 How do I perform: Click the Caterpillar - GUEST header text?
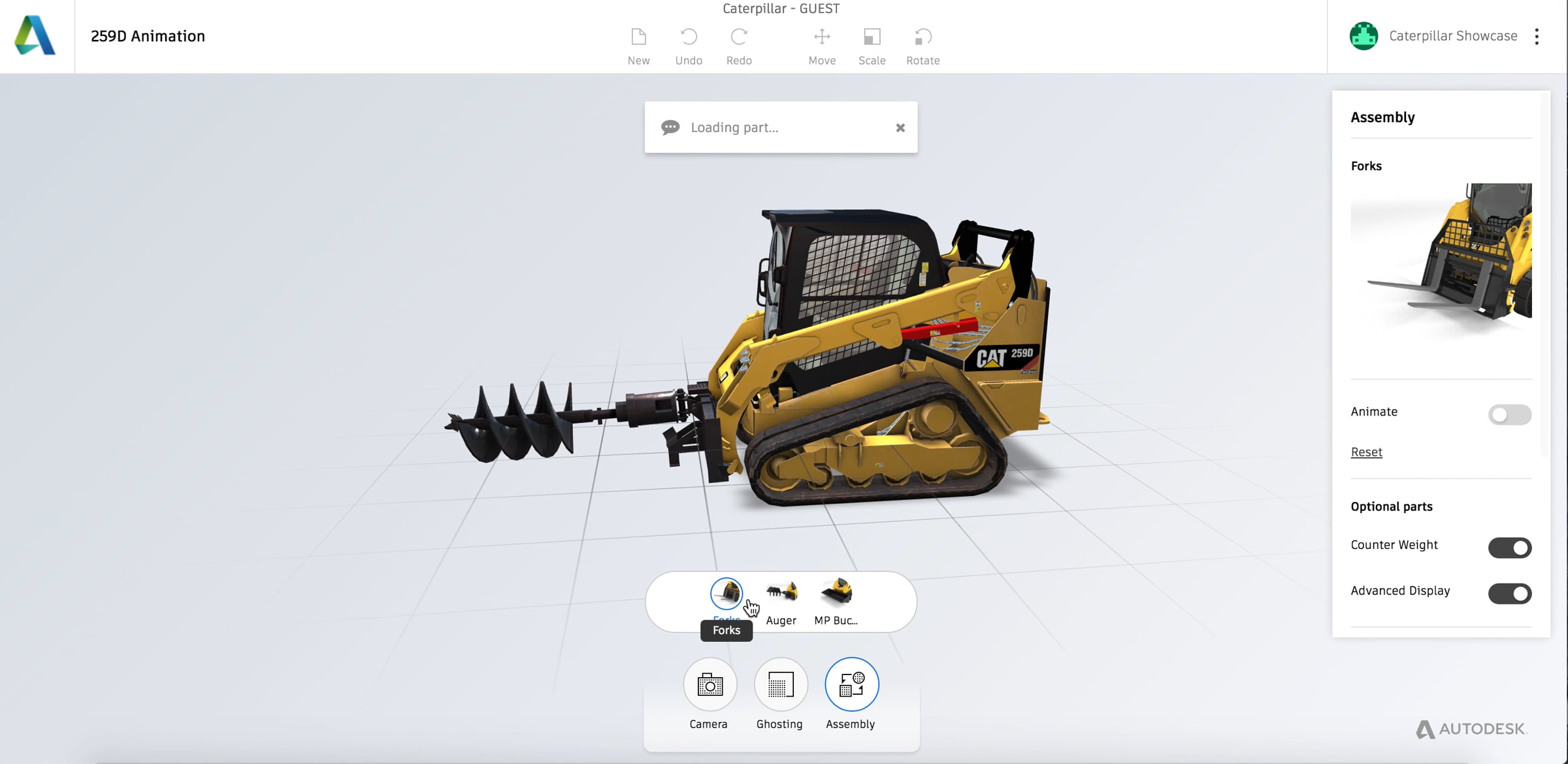click(781, 8)
